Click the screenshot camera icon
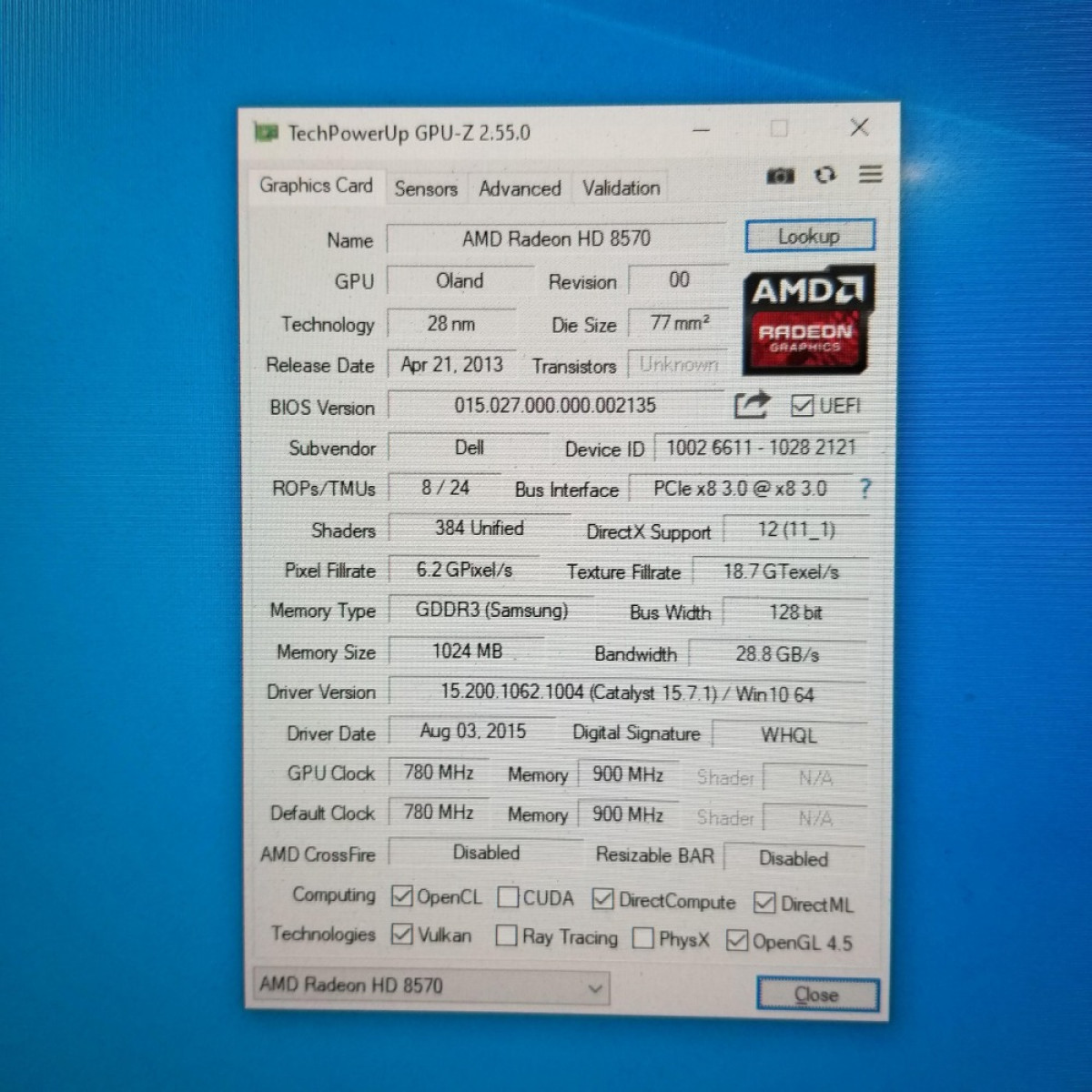This screenshot has width=1092, height=1092. pyautogui.click(x=780, y=175)
